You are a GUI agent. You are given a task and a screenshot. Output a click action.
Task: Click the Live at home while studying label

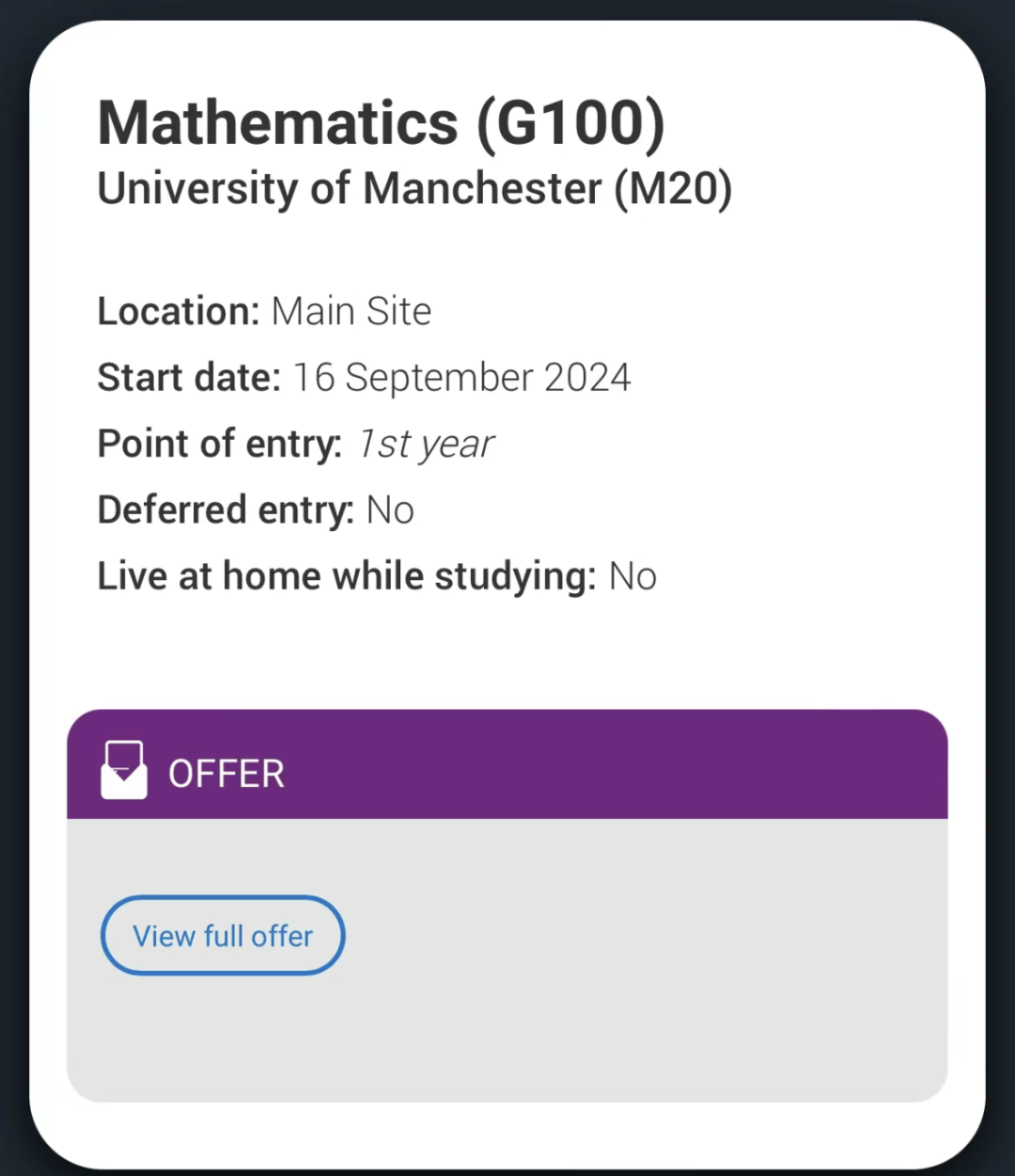(347, 576)
